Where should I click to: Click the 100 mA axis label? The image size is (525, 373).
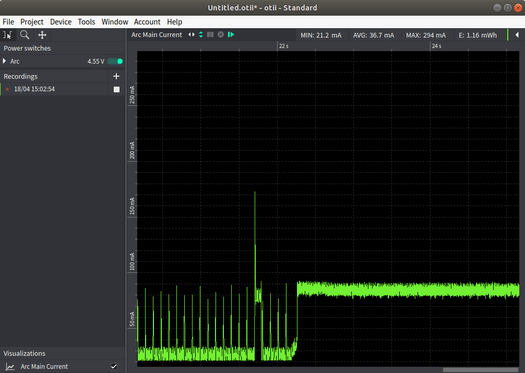(x=132, y=262)
